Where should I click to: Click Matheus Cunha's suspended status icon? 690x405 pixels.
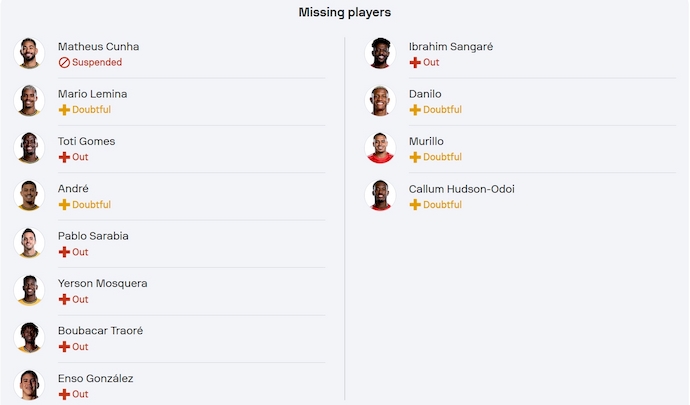[64, 62]
